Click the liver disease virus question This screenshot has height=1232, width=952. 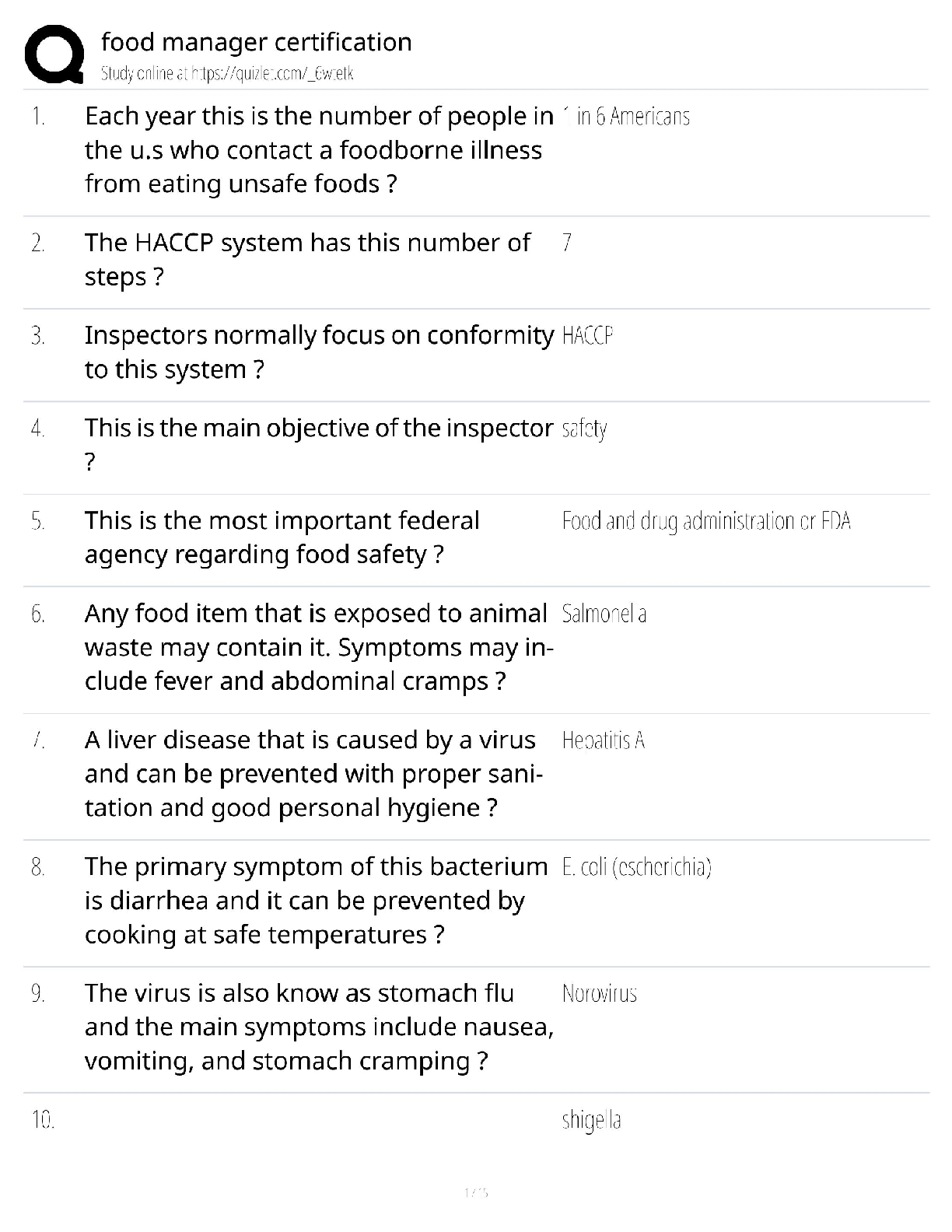point(311,773)
